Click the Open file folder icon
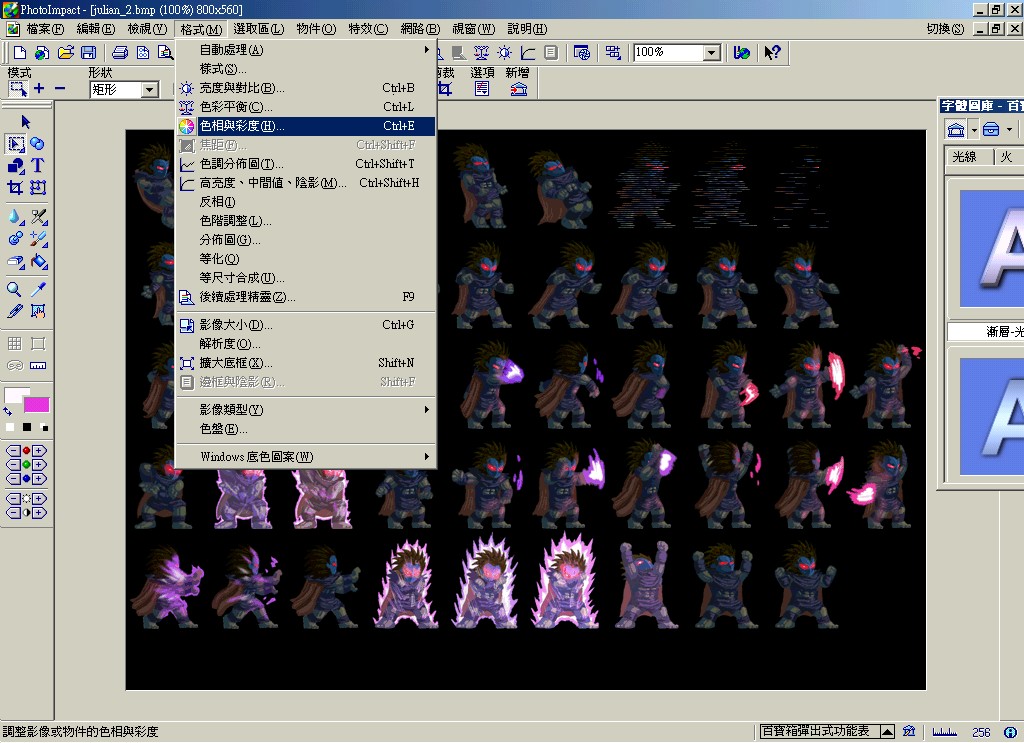The width and height of the screenshot is (1024, 743). 65,53
